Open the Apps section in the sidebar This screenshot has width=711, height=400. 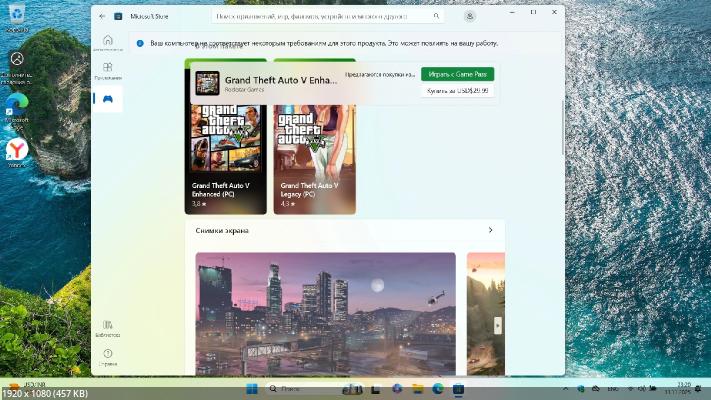107,70
